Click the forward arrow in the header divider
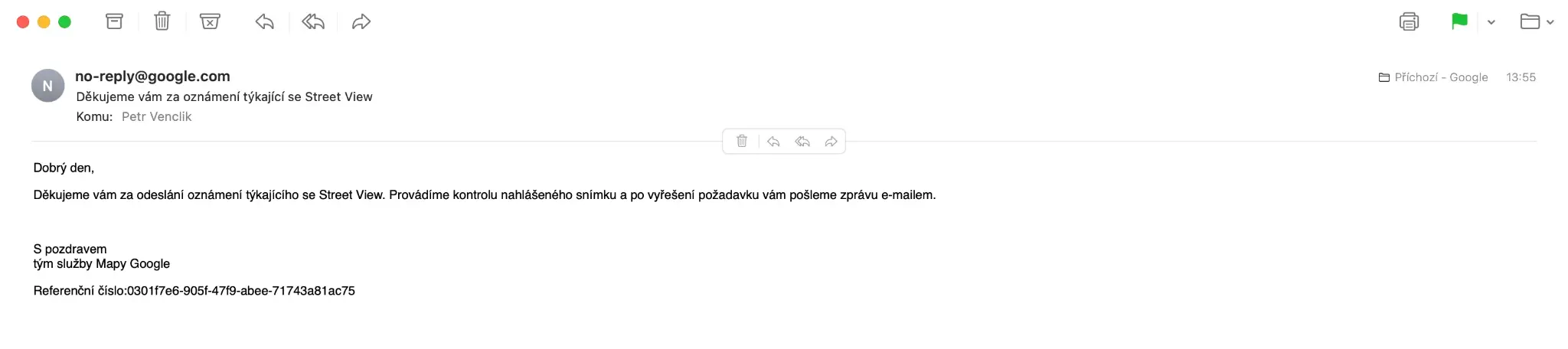 831,141
